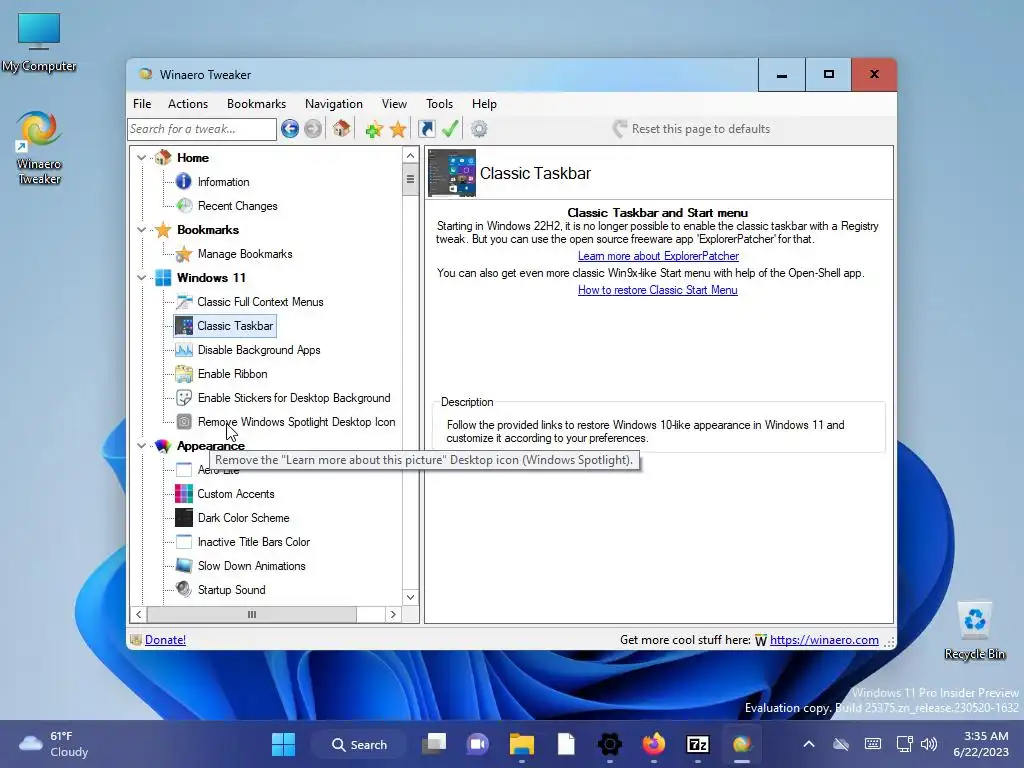Click tree scrollbar down arrow
The height and width of the screenshot is (768, 1024).
(410, 597)
